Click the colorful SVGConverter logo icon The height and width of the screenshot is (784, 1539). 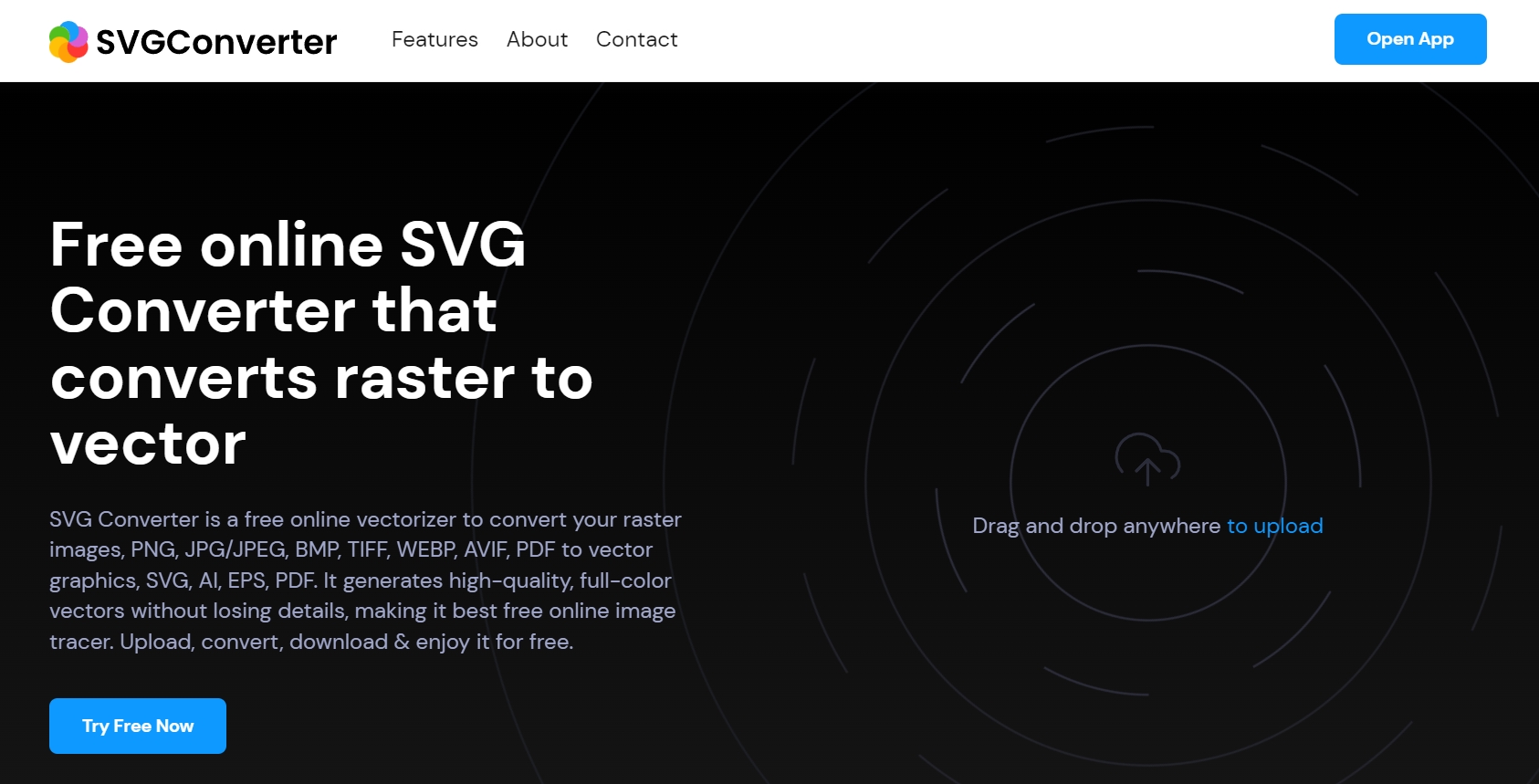[68, 42]
